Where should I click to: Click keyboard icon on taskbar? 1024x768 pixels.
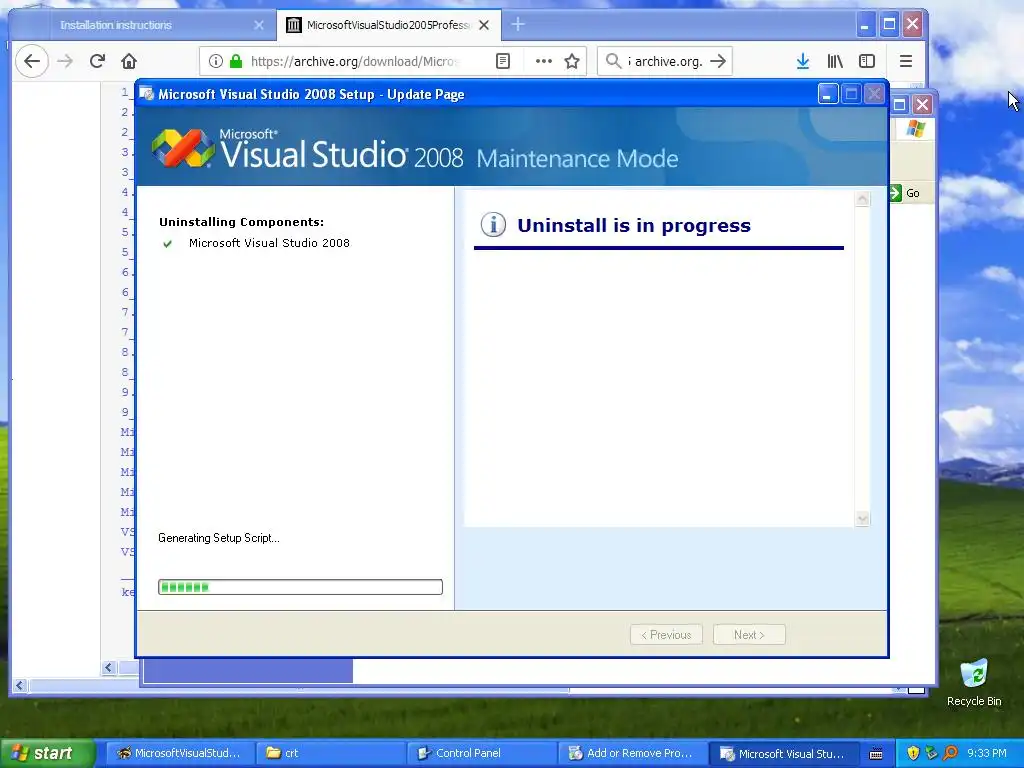coord(876,754)
